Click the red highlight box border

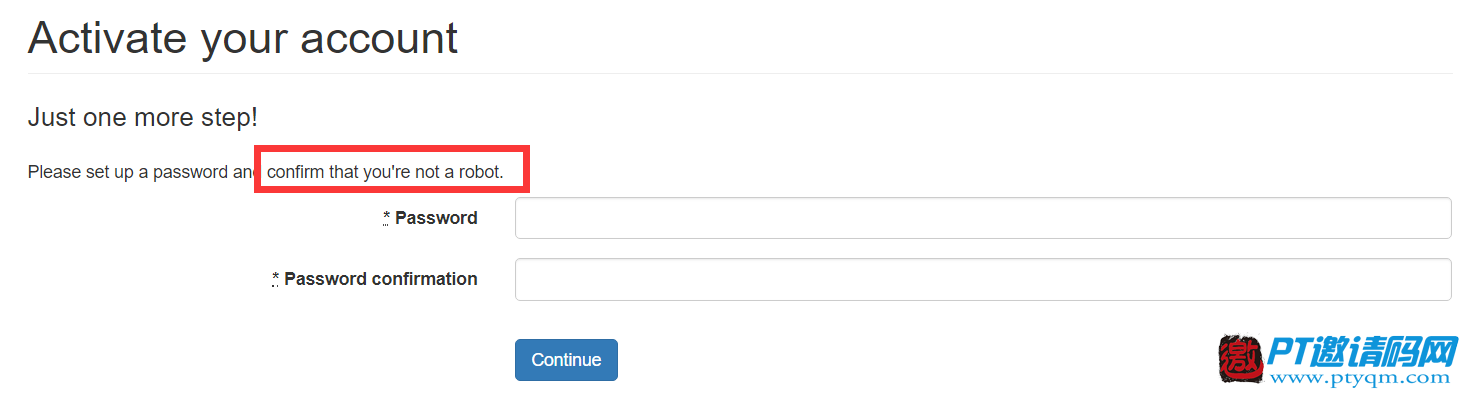coord(391,150)
